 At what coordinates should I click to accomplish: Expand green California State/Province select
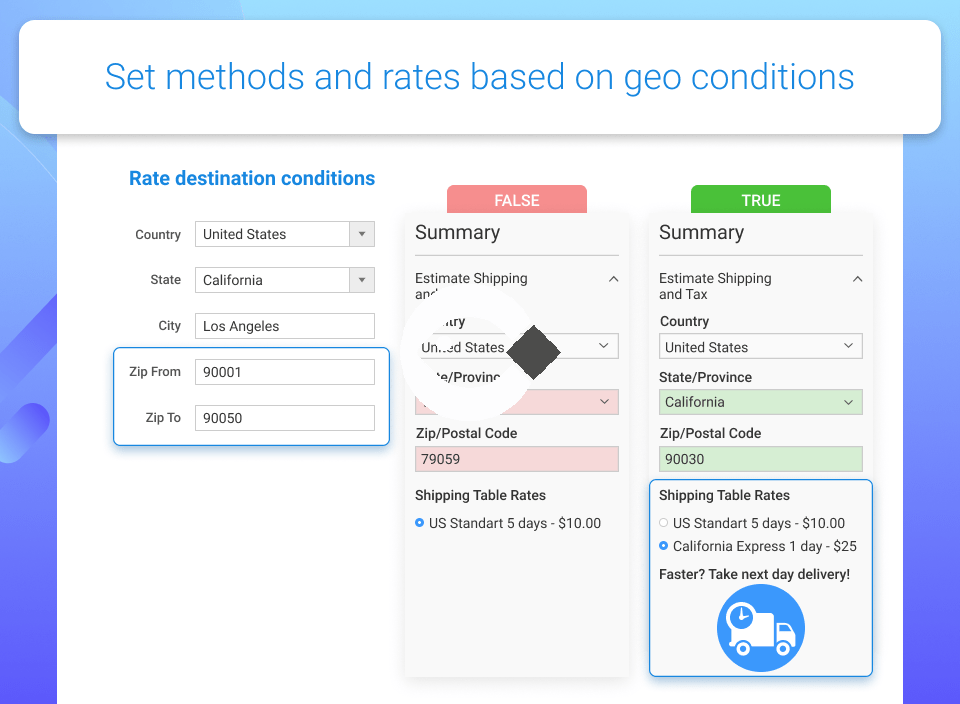point(760,402)
